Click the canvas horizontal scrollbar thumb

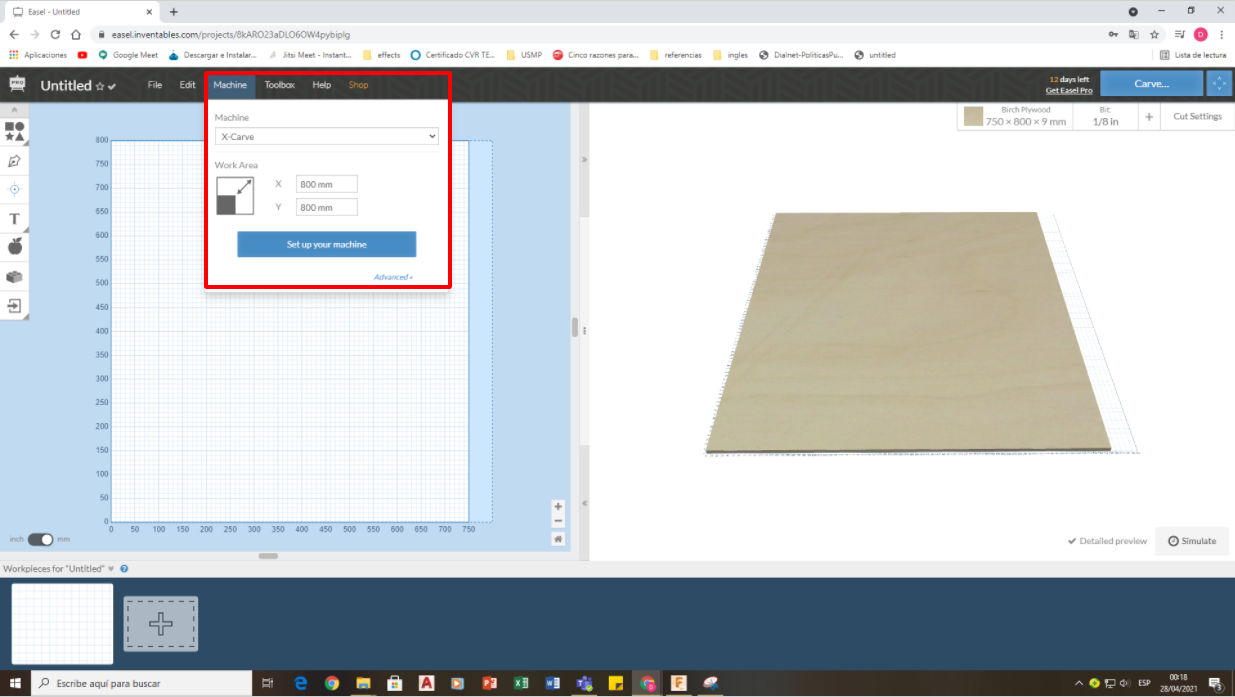tap(268, 556)
